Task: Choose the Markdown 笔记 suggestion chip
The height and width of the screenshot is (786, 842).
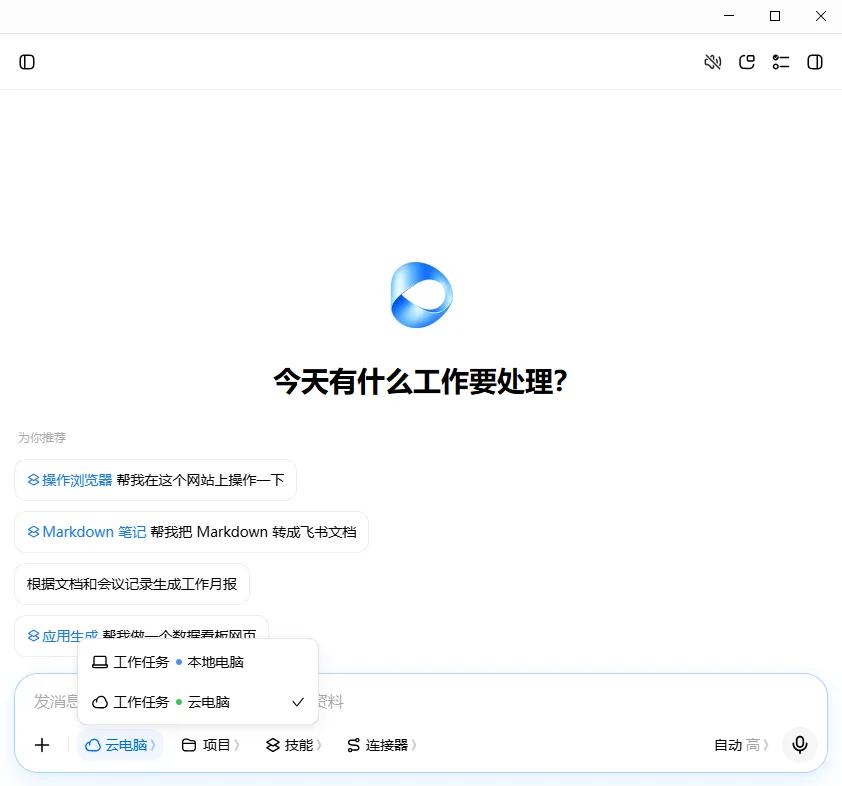Action: [x=191, y=532]
